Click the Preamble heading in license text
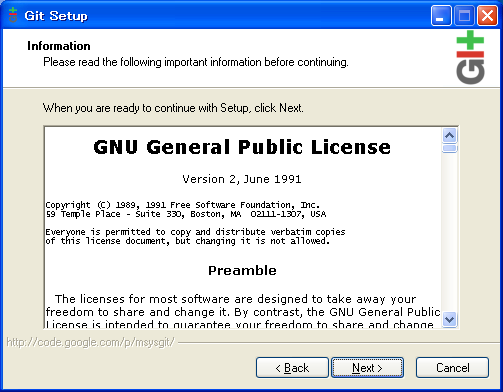 pyautogui.click(x=242, y=270)
